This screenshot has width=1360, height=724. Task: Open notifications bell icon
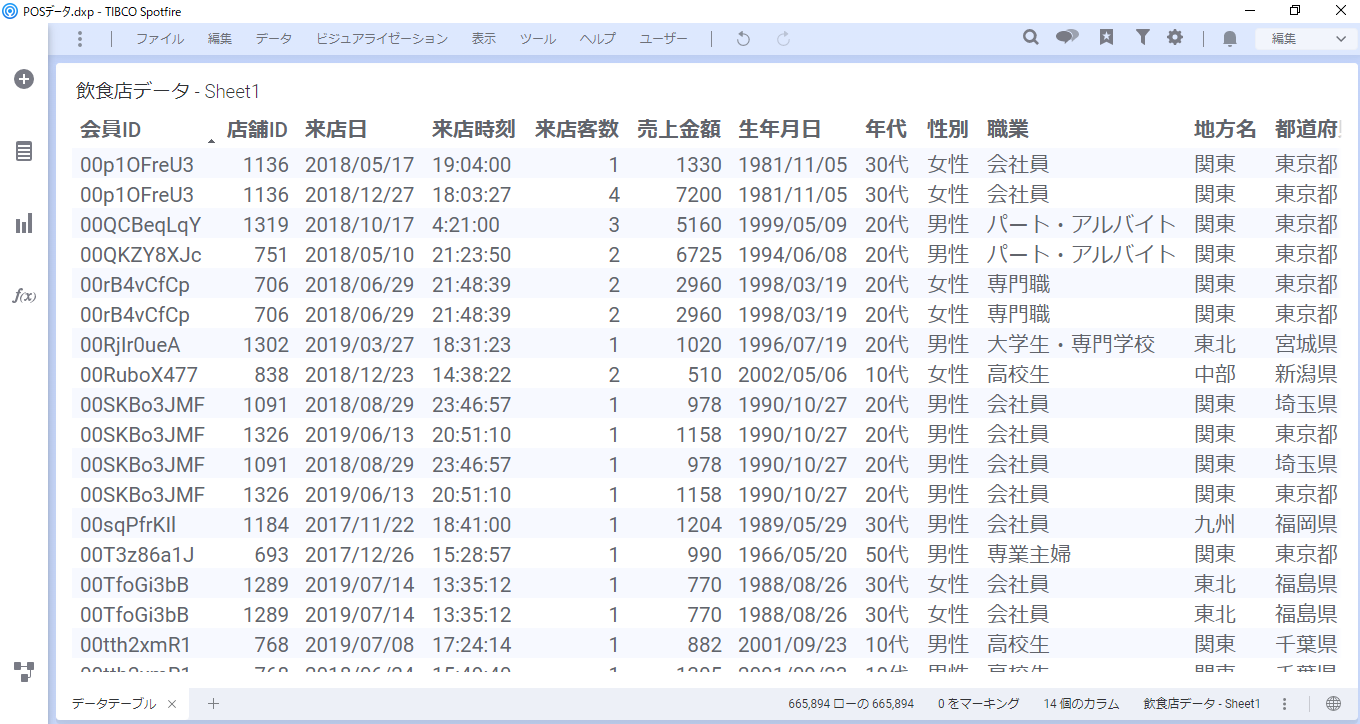pos(1230,39)
